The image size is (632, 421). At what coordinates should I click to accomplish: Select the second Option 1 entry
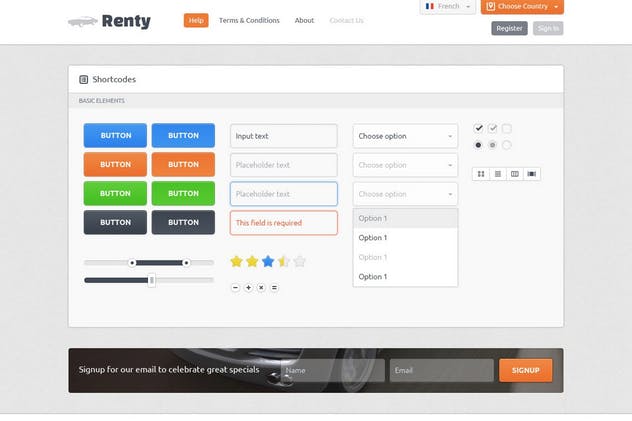point(405,238)
